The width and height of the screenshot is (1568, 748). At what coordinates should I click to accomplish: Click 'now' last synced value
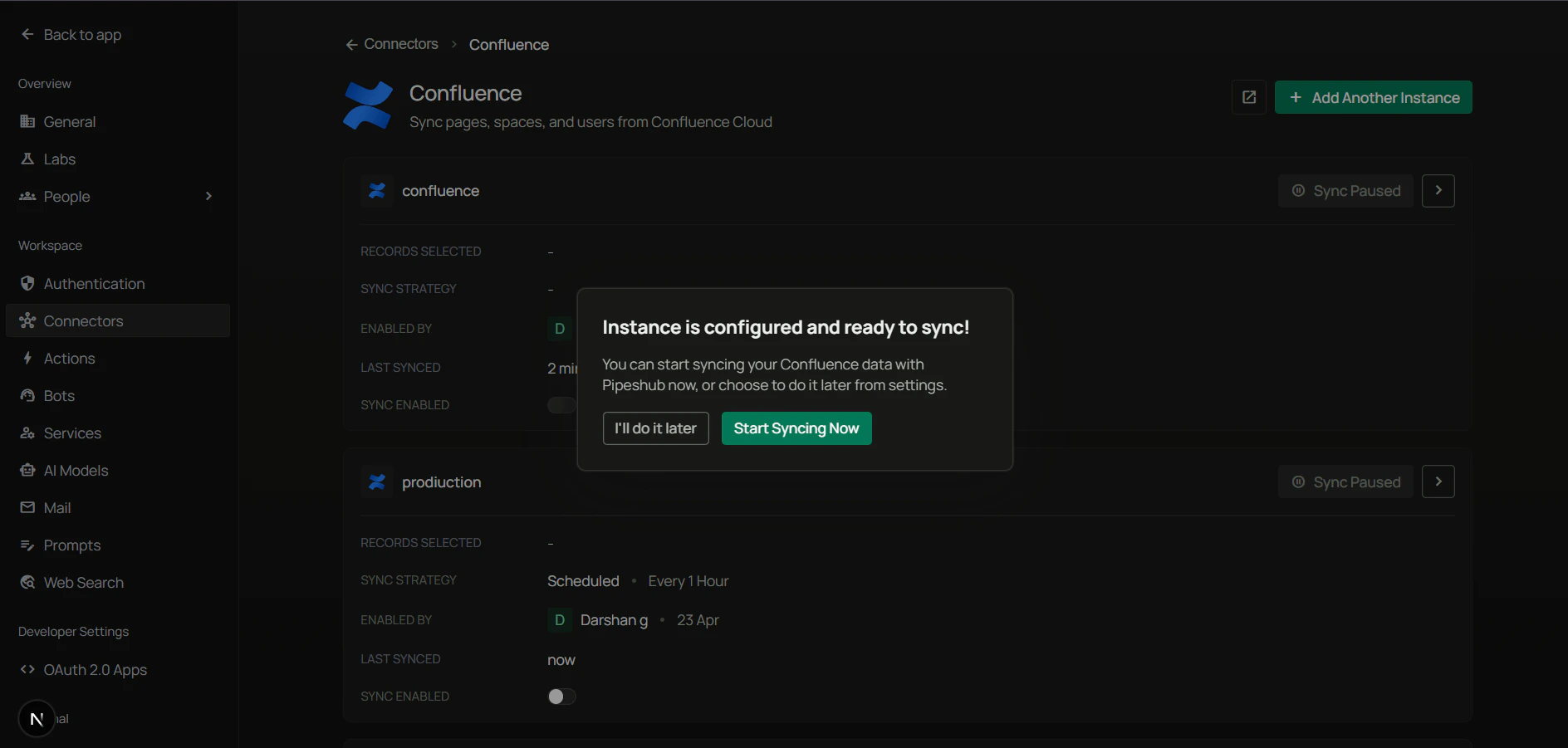click(561, 660)
